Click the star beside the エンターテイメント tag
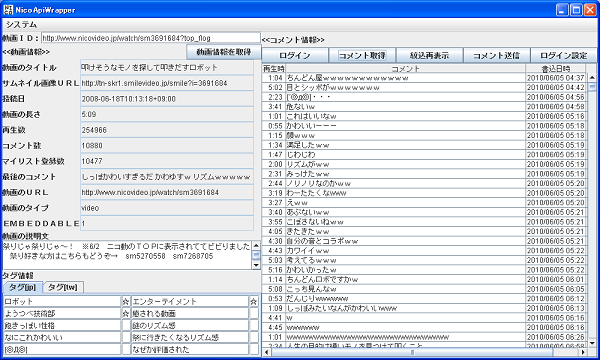 [x=254, y=301]
